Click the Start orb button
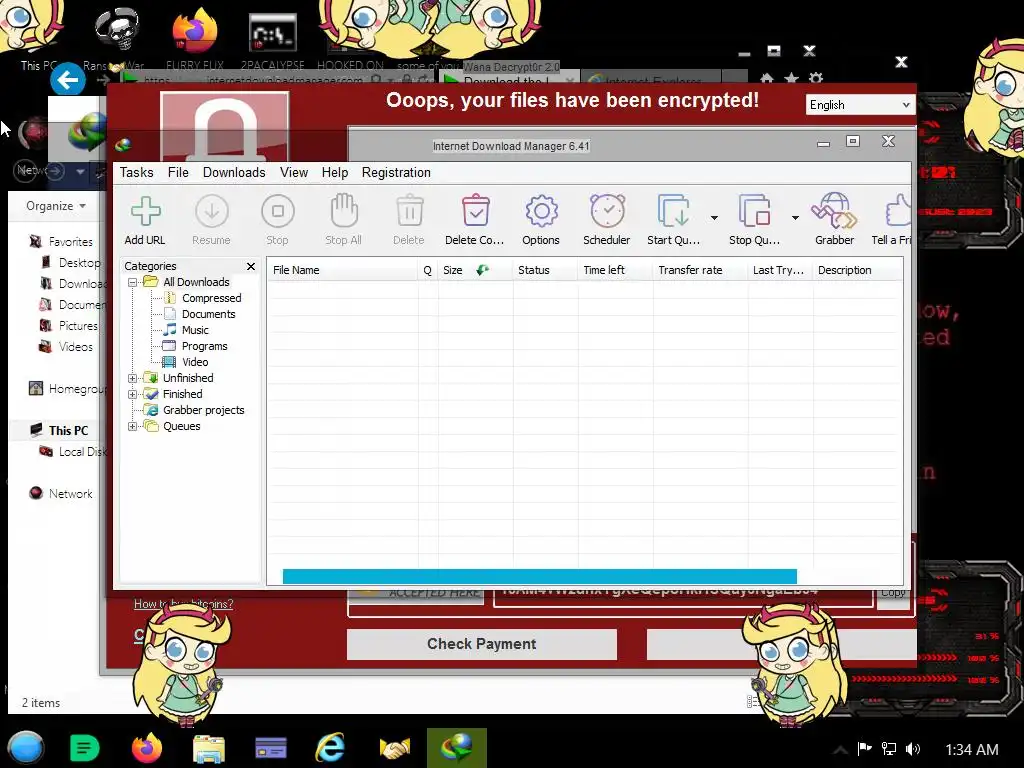Viewport: 1024px width, 768px height. pyautogui.click(x=25, y=748)
